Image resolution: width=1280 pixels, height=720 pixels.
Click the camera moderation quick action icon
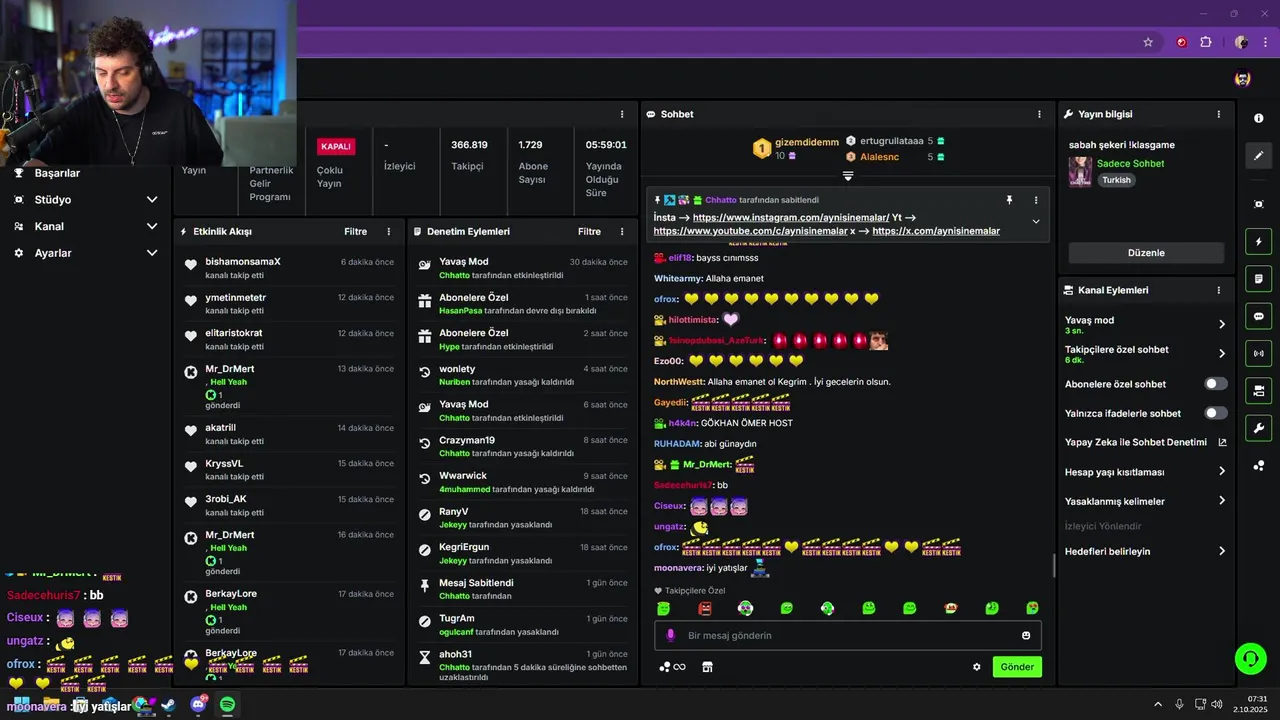(x=1258, y=391)
